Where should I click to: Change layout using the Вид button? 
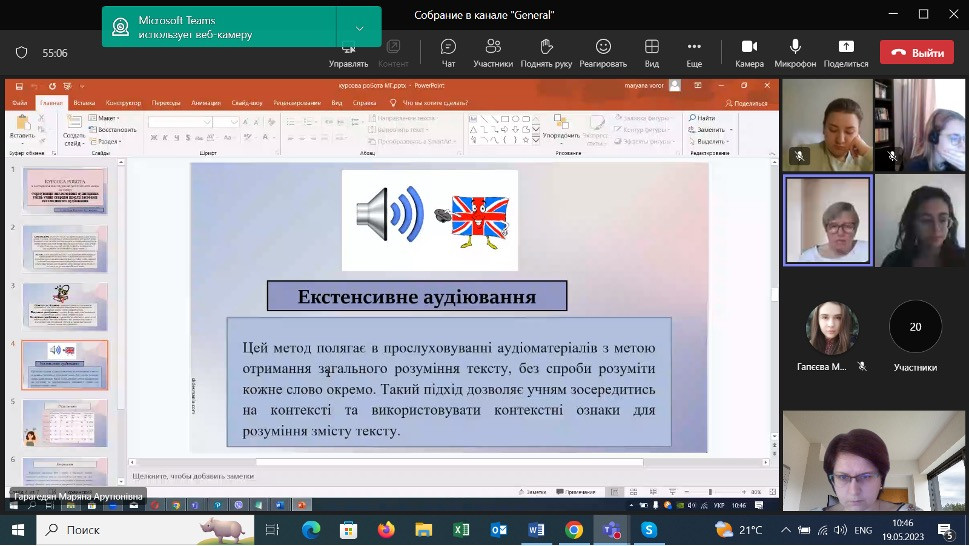coord(651,52)
